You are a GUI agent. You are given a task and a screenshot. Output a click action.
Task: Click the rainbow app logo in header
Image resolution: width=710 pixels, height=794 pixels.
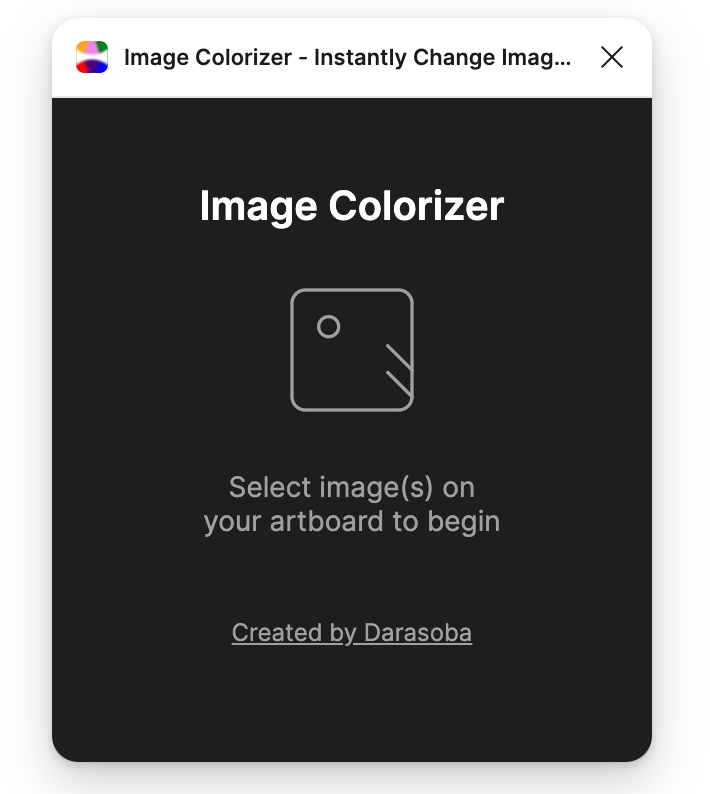(x=92, y=57)
